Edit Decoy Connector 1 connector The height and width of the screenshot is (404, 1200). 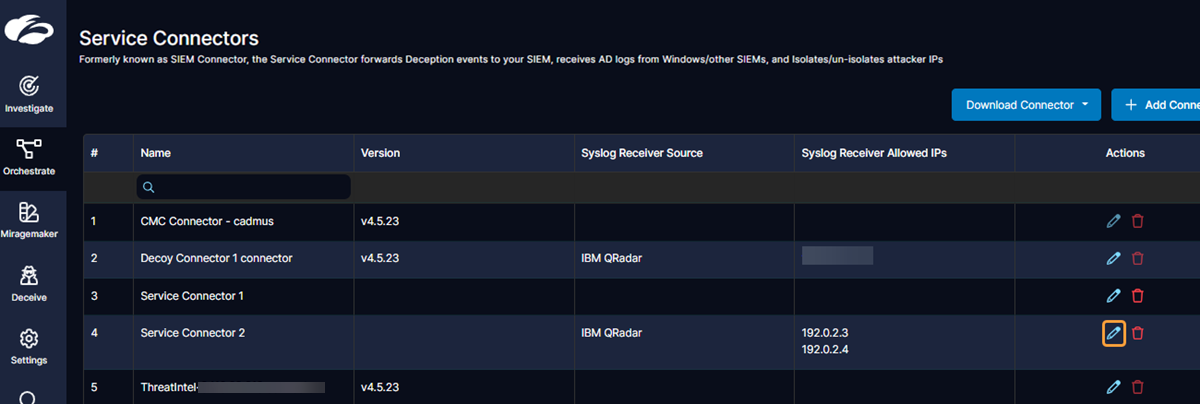[x=1113, y=258]
